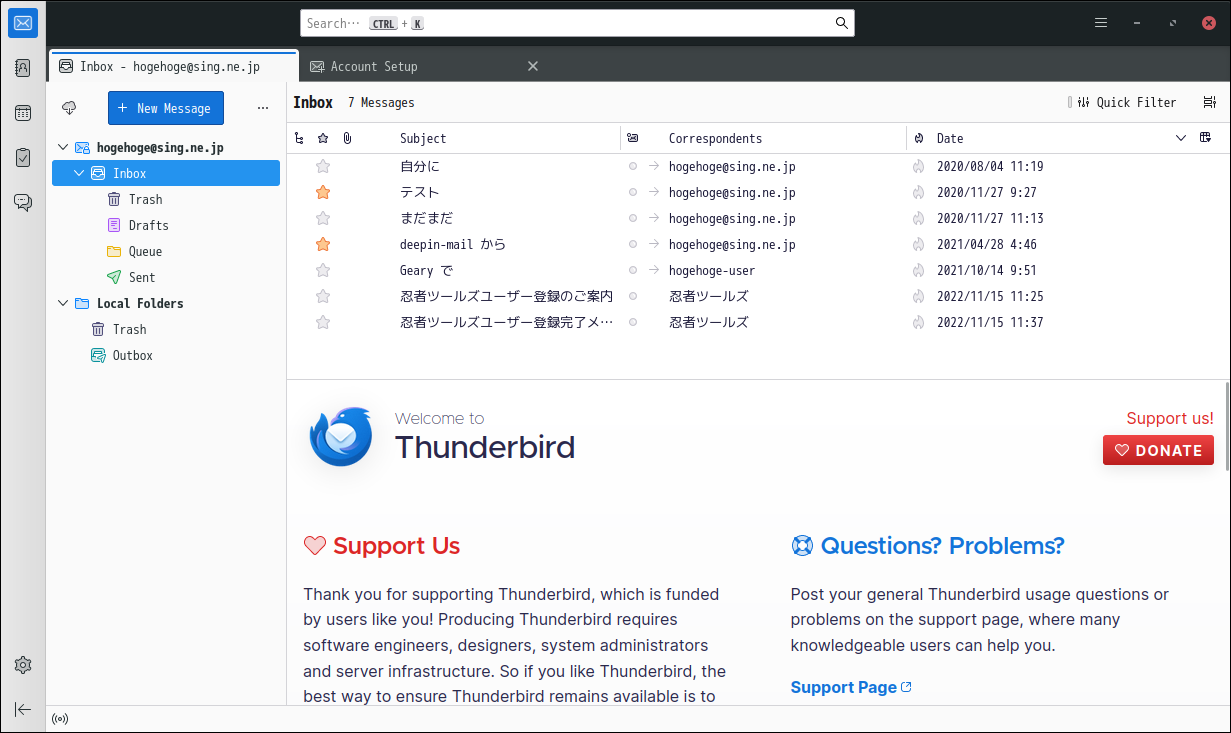The height and width of the screenshot is (733, 1231).
Task: Sort by read status column icon
Action: click(x=632, y=138)
